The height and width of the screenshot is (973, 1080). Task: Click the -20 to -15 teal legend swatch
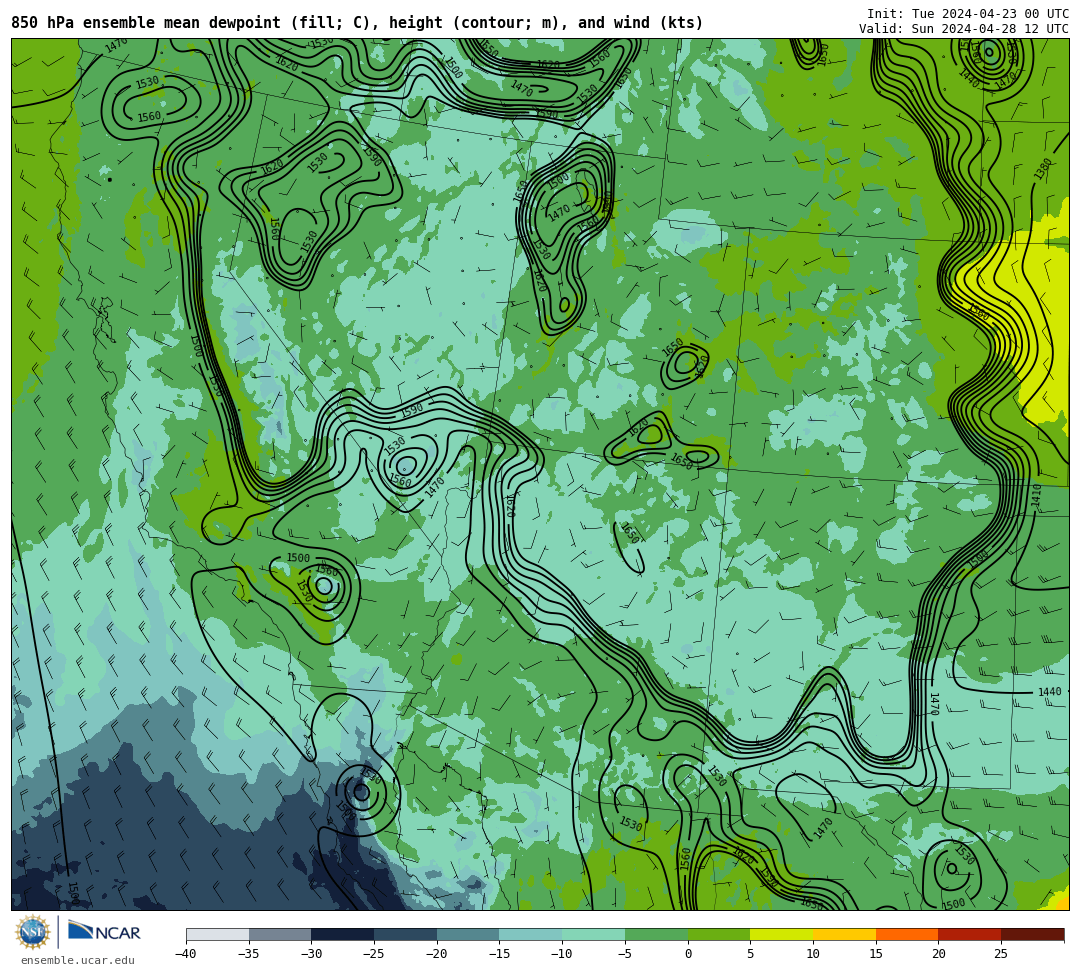point(468,934)
